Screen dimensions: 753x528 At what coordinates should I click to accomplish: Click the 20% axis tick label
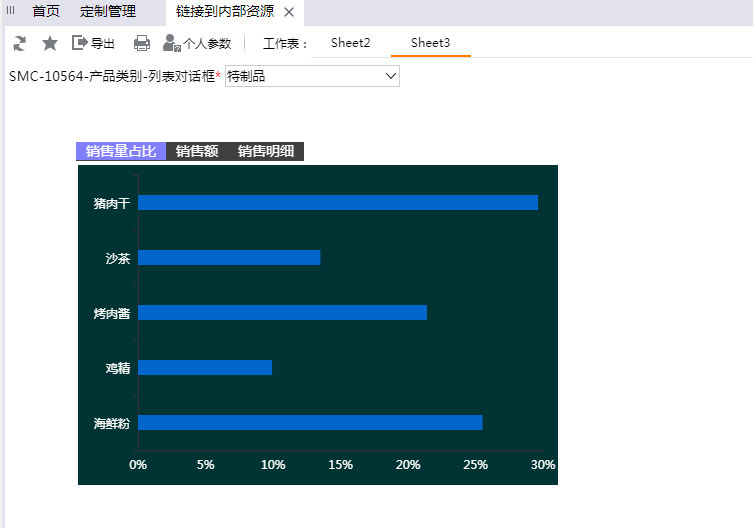[408, 465]
